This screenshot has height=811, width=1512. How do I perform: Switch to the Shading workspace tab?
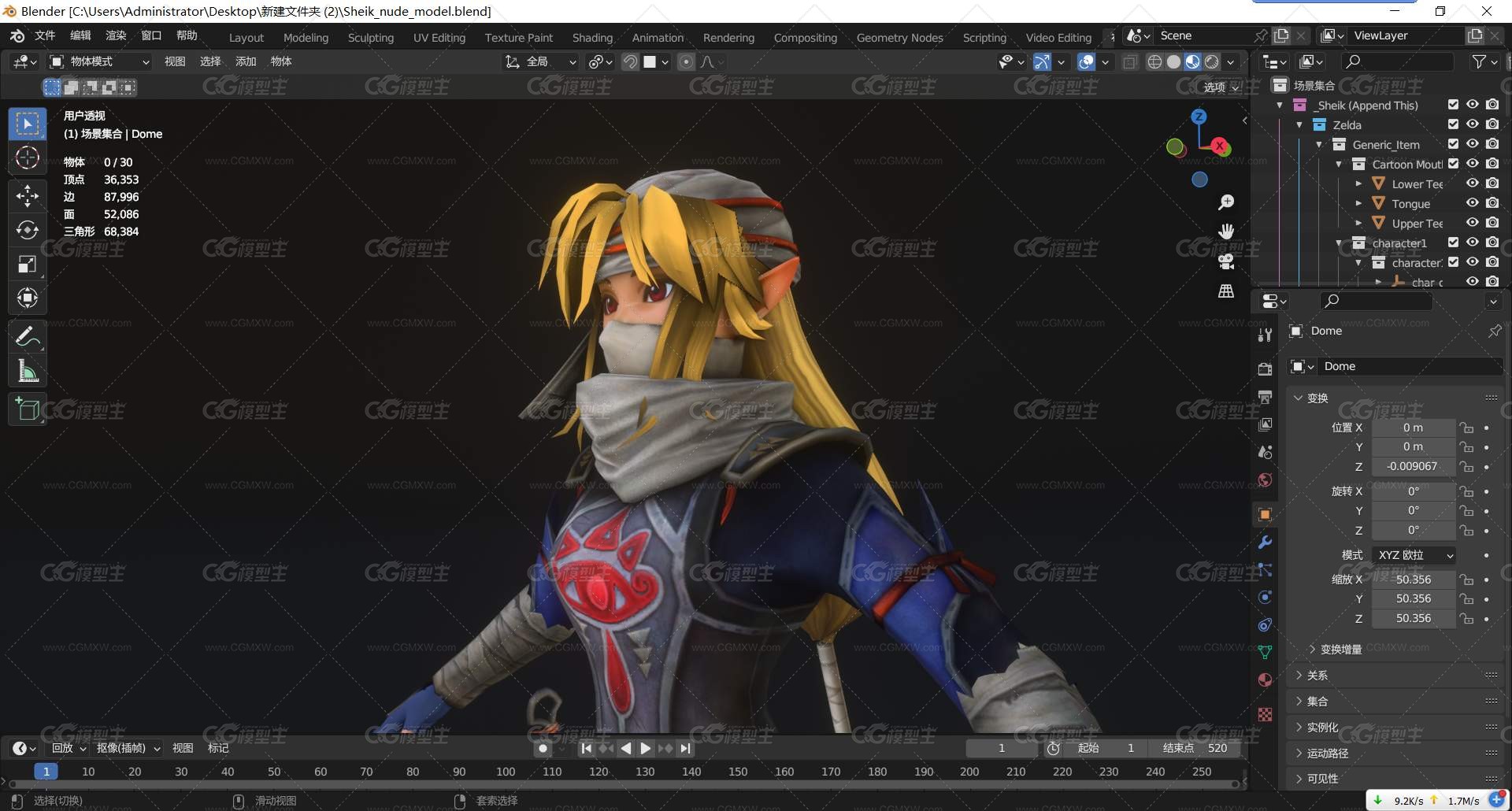click(x=592, y=38)
